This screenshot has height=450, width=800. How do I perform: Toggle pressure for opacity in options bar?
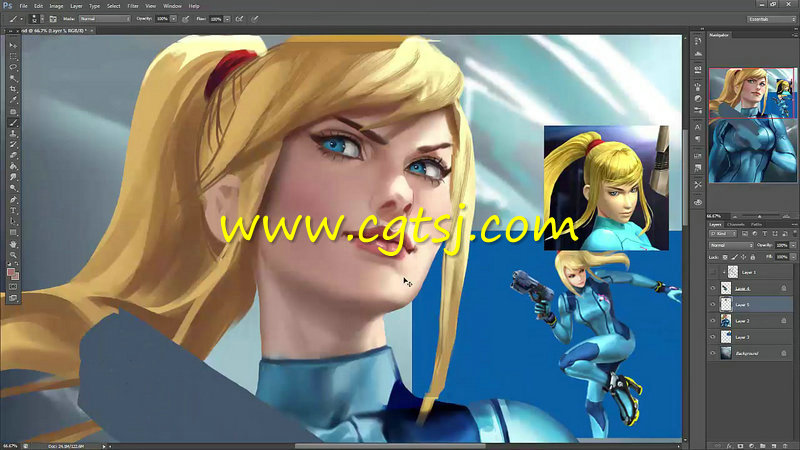point(186,19)
